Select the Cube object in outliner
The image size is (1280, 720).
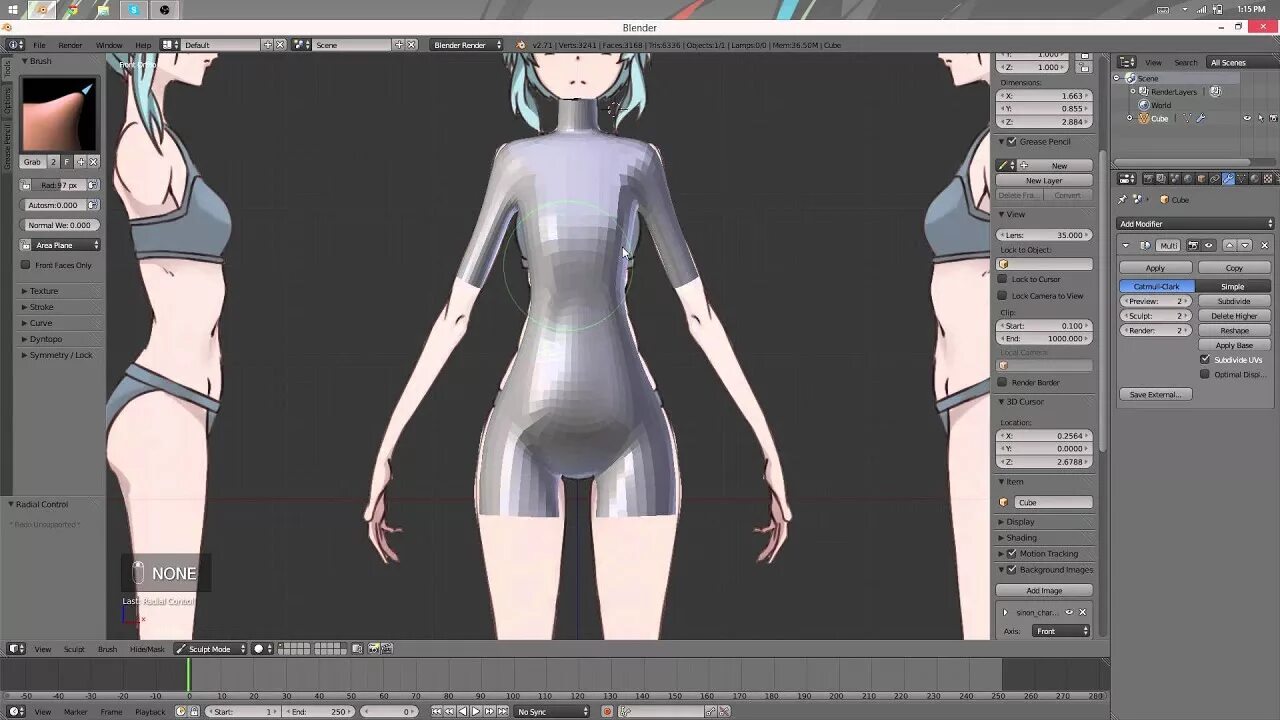tap(1159, 118)
